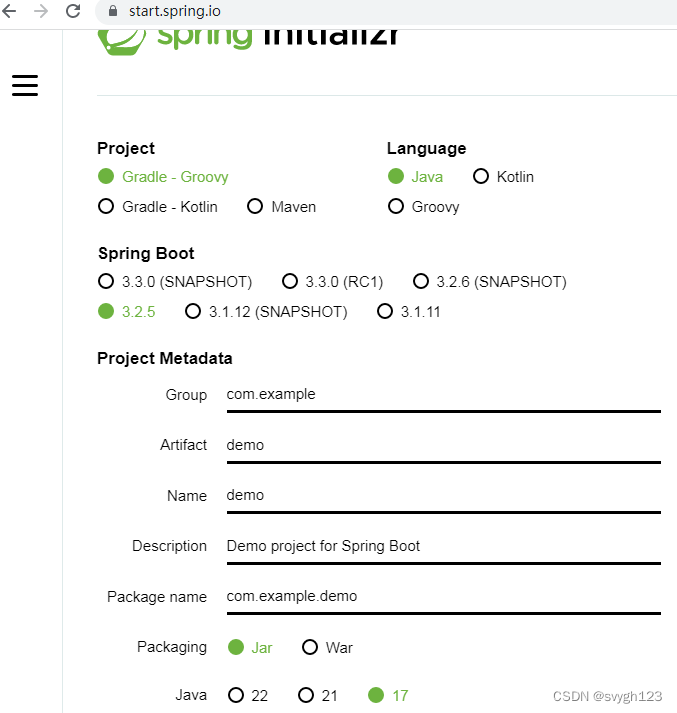The height and width of the screenshot is (713, 677).
Task: Reload the page with refresh icon
Action: coord(73,10)
